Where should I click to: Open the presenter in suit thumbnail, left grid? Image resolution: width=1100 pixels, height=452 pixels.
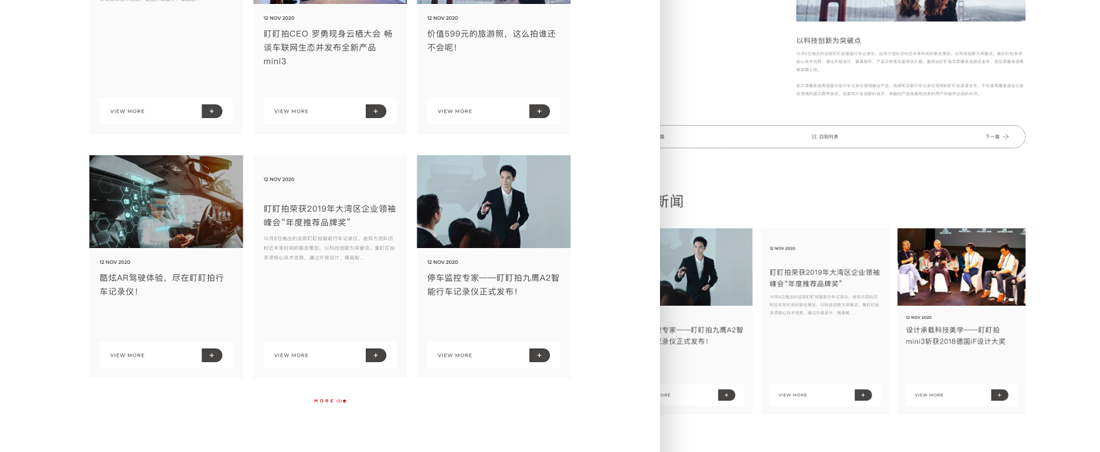[493, 201]
